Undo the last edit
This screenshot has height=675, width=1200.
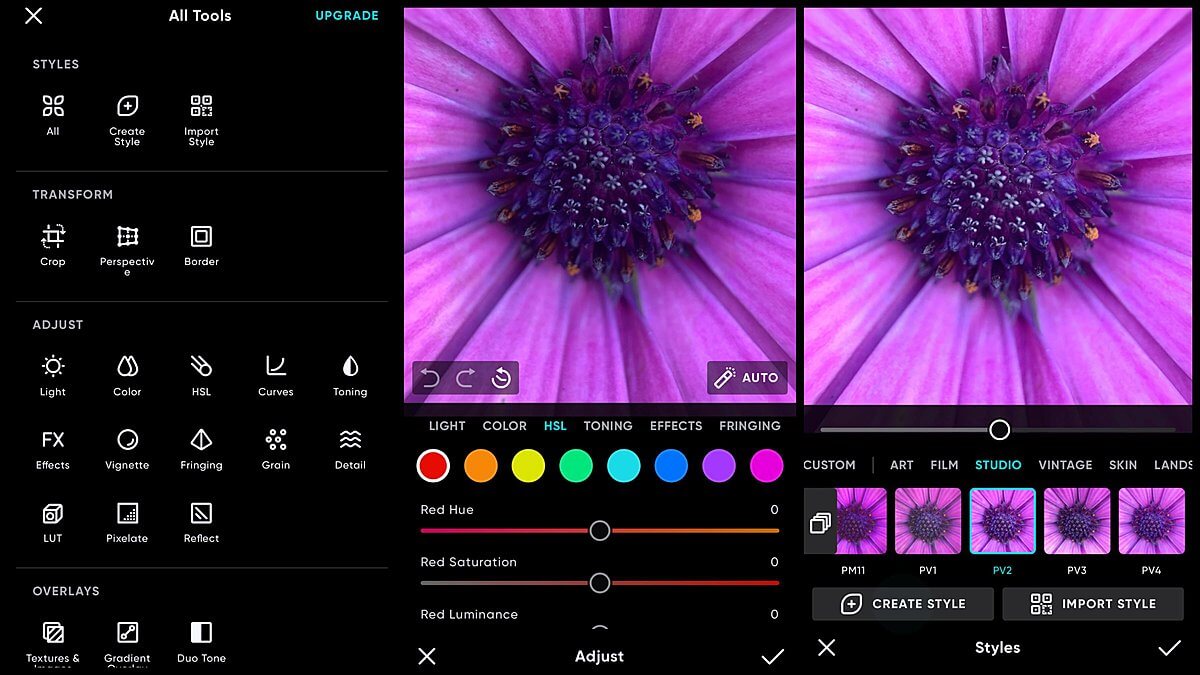(428, 377)
